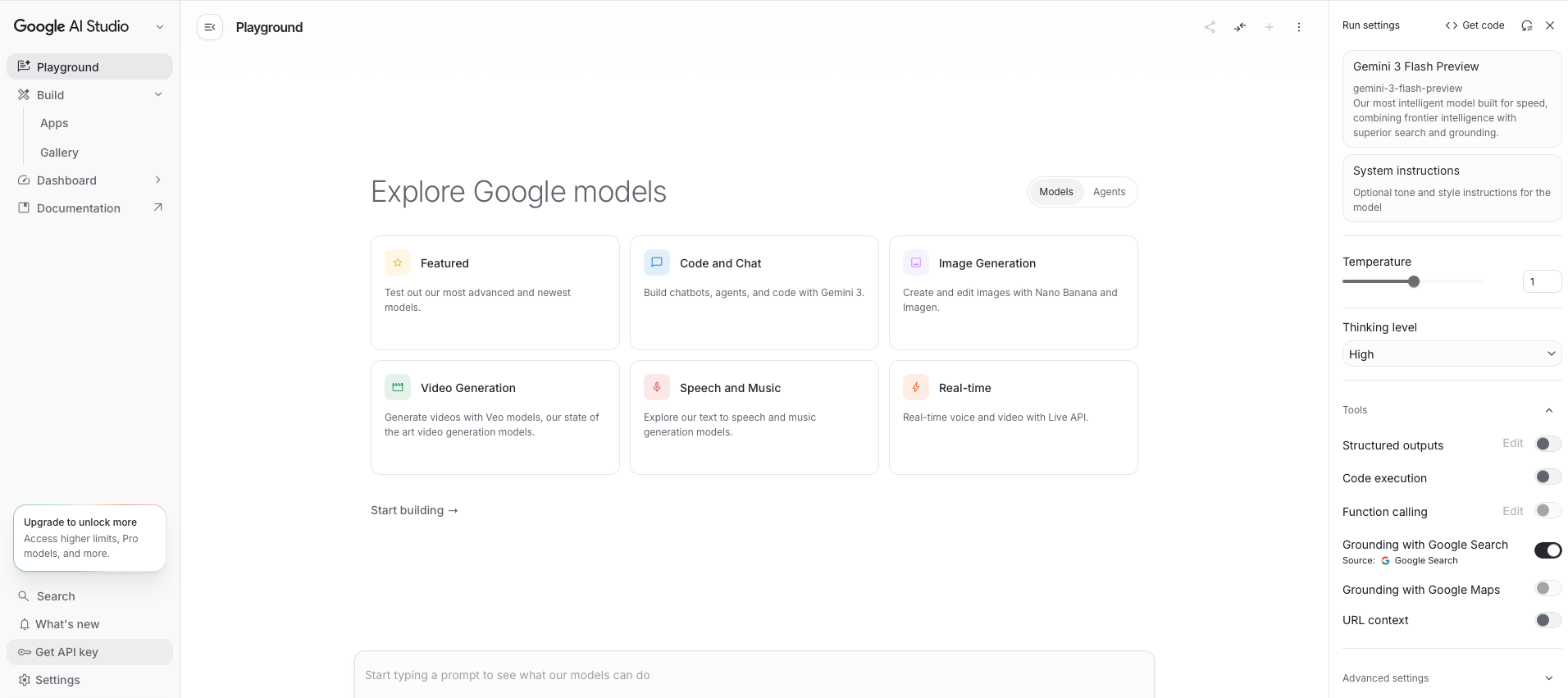This screenshot has height=698, width=1568.
Task: Toggle Structured outputs switch
Action: click(x=1548, y=444)
